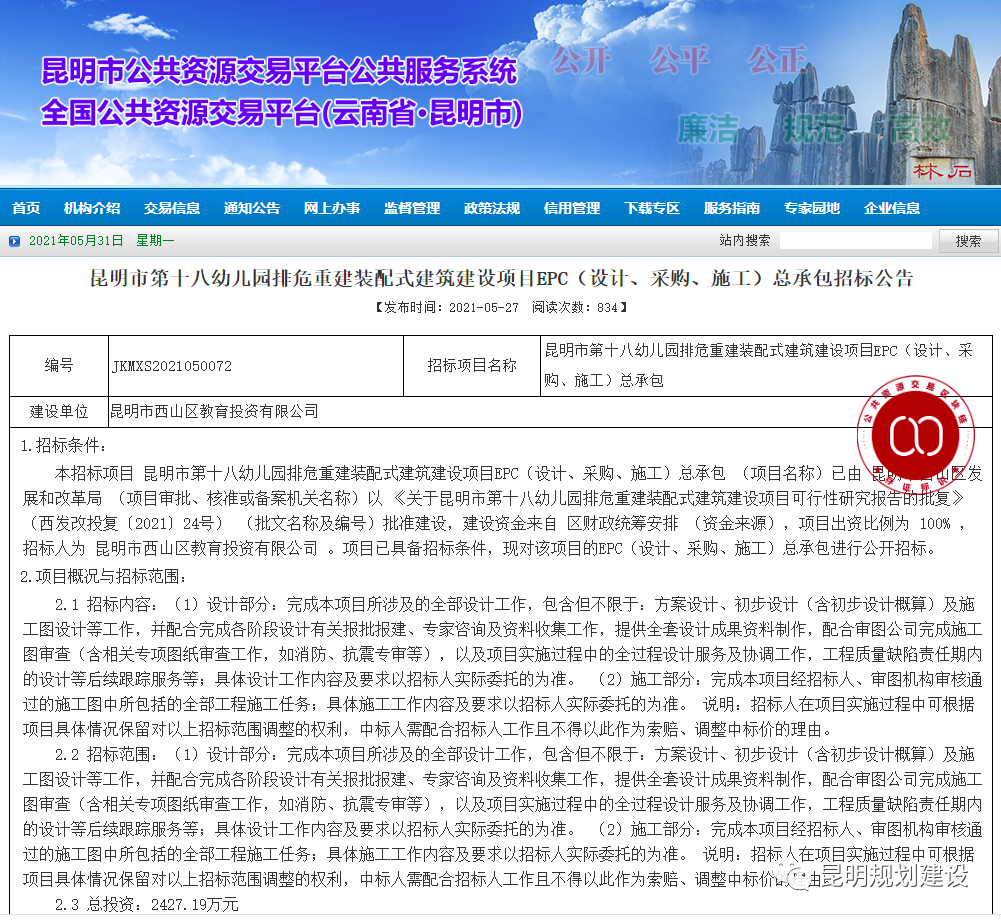
Task: Open the 服务指南 navigation item
Action: (731, 208)
